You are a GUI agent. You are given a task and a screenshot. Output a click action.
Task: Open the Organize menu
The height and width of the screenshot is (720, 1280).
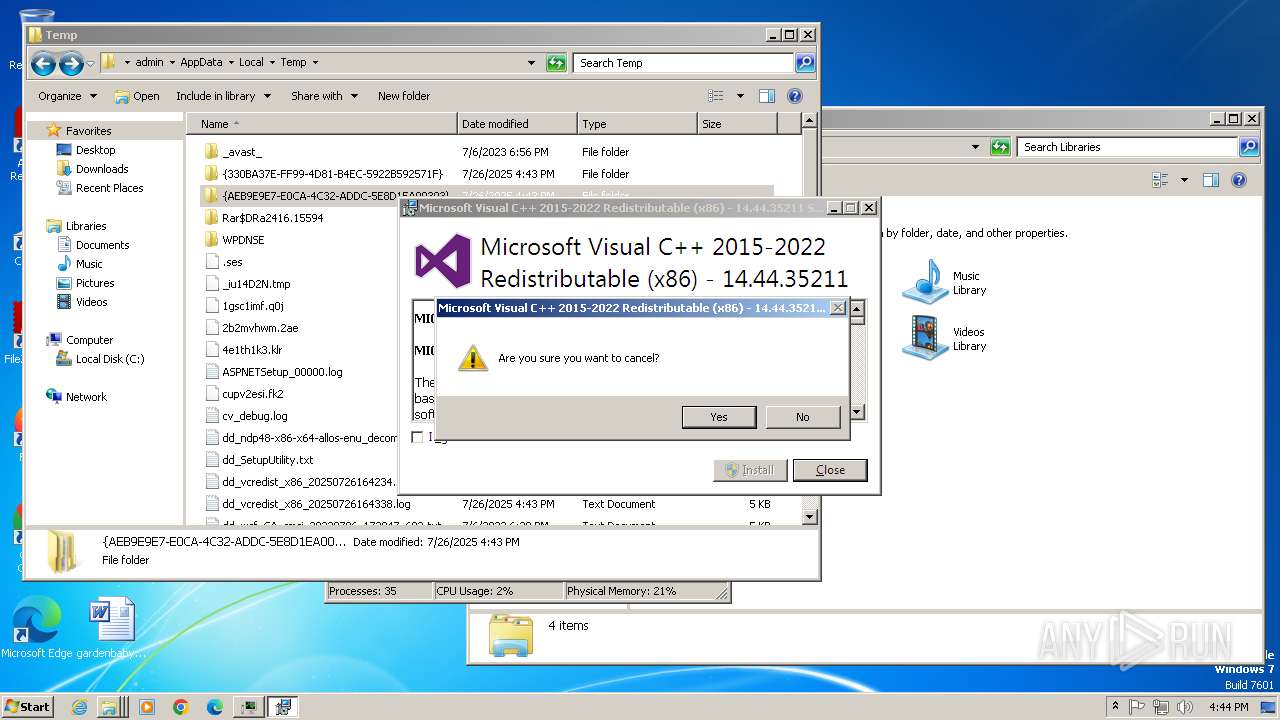tap(68, 96)
